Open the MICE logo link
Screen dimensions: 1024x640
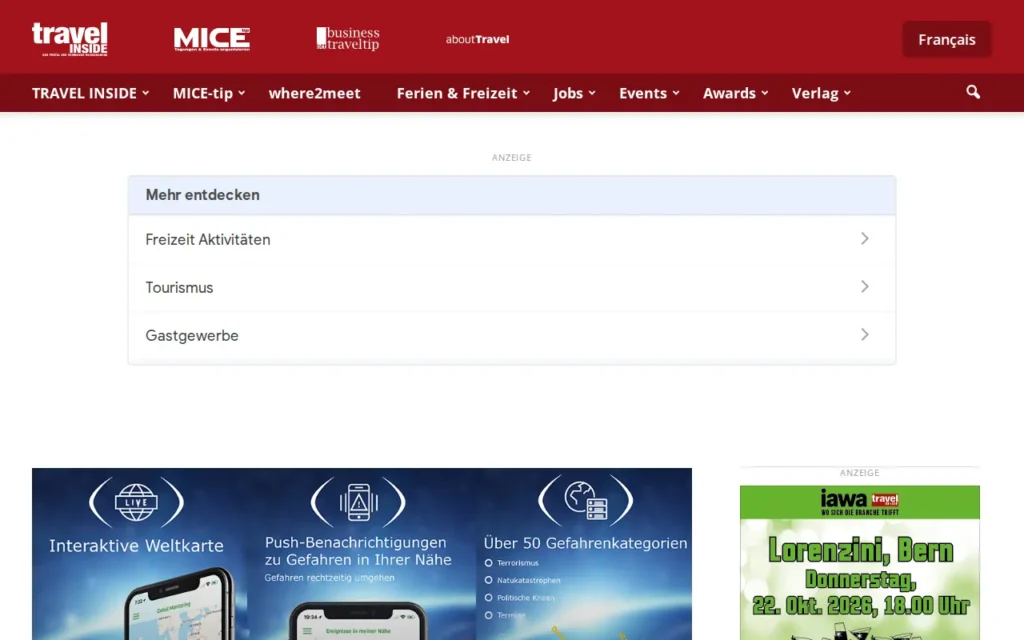point(212,39)
